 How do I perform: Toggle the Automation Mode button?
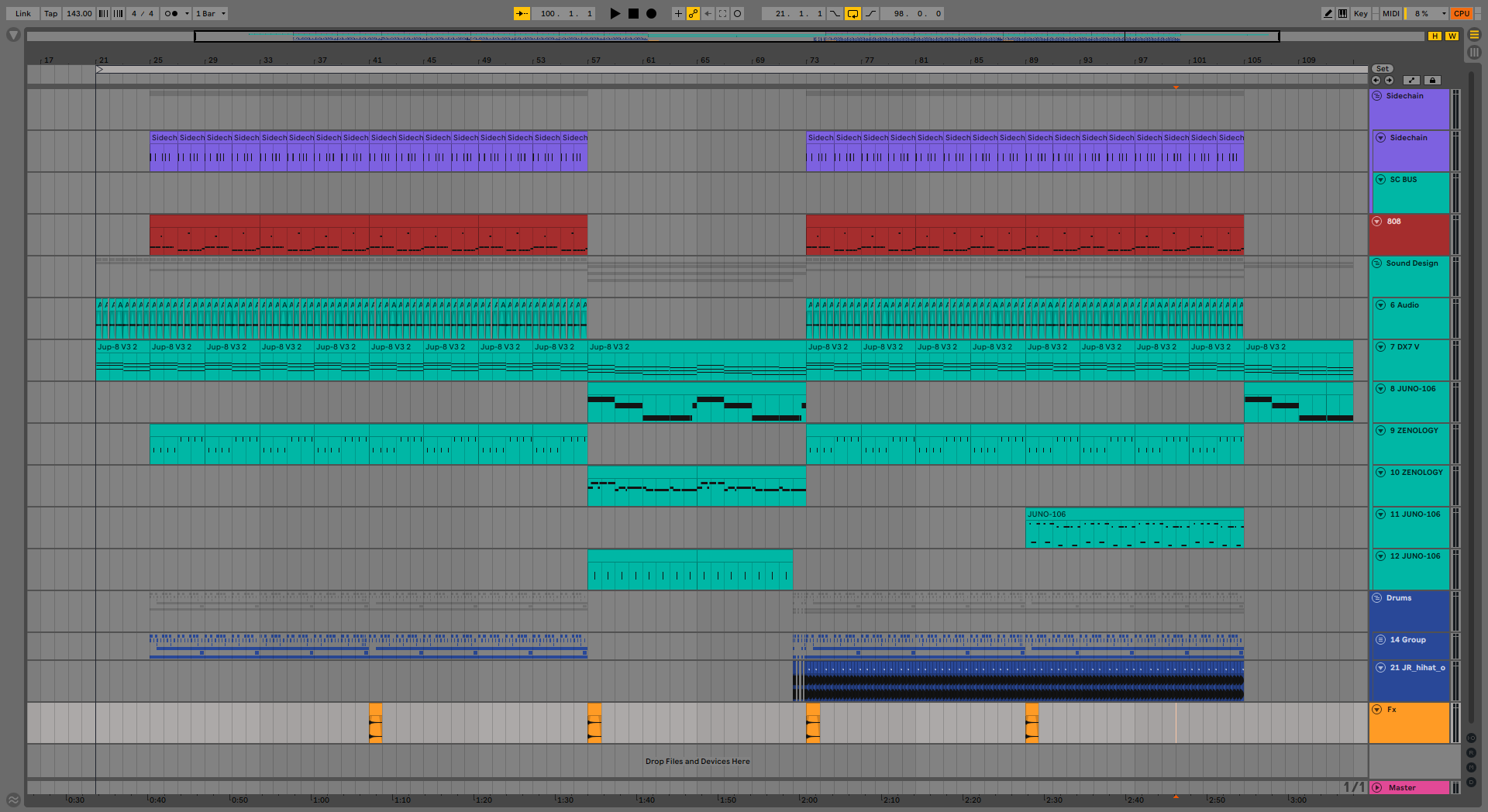coord(1412,80)
